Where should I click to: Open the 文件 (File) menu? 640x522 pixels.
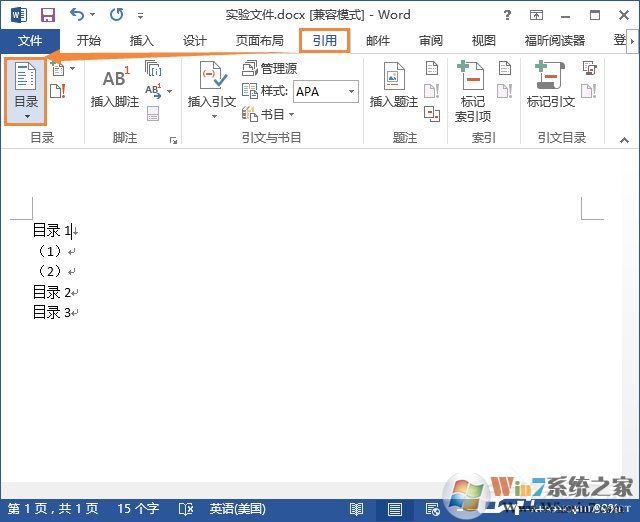tap(30, 41)
